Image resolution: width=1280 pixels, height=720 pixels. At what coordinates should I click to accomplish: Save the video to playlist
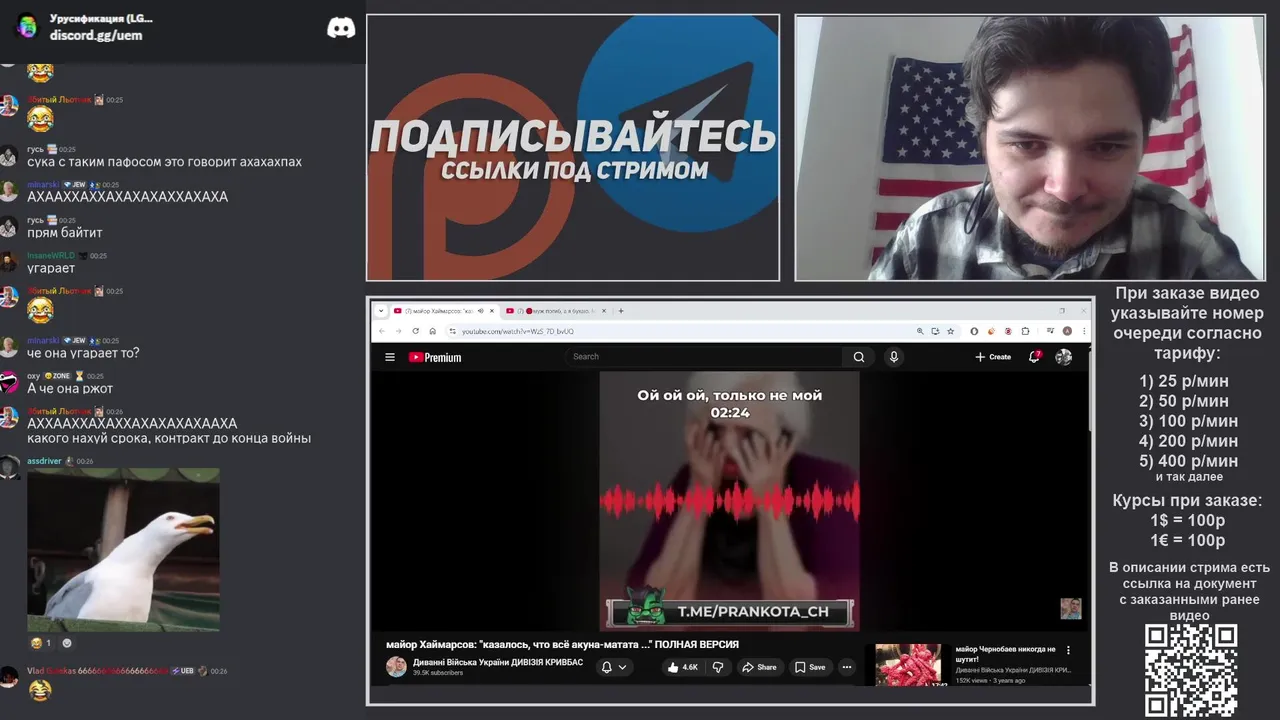pos(810,667)
